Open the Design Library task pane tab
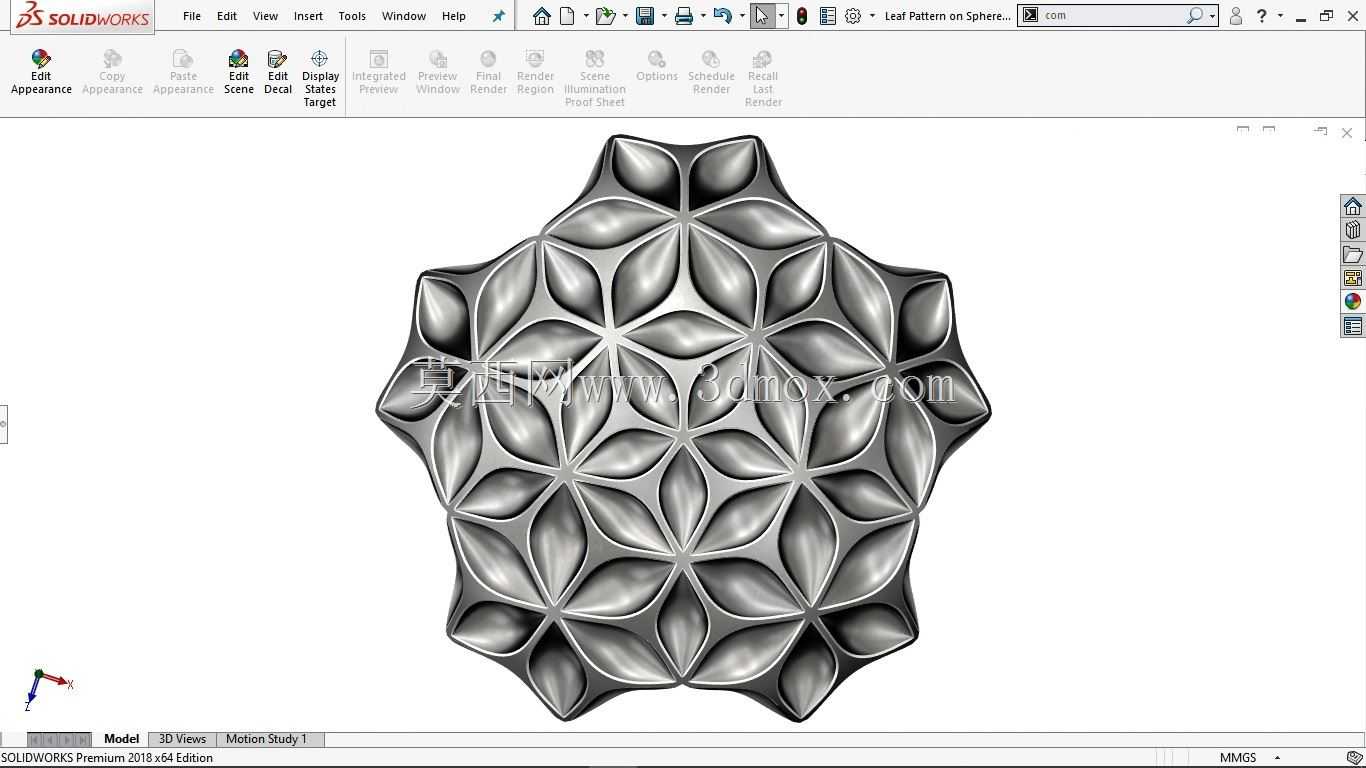1366x768 pixels. coord(1353,230)
